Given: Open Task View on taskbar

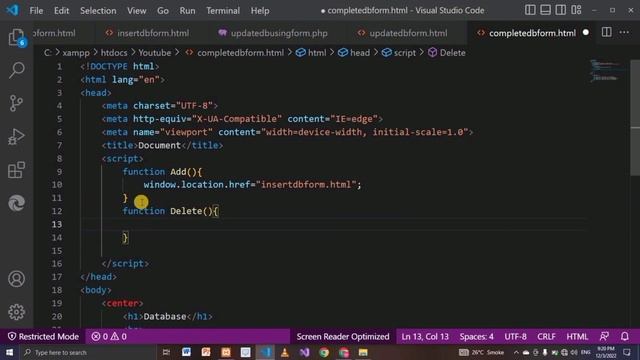Looking at the screenshot, I should pos(166,352).
